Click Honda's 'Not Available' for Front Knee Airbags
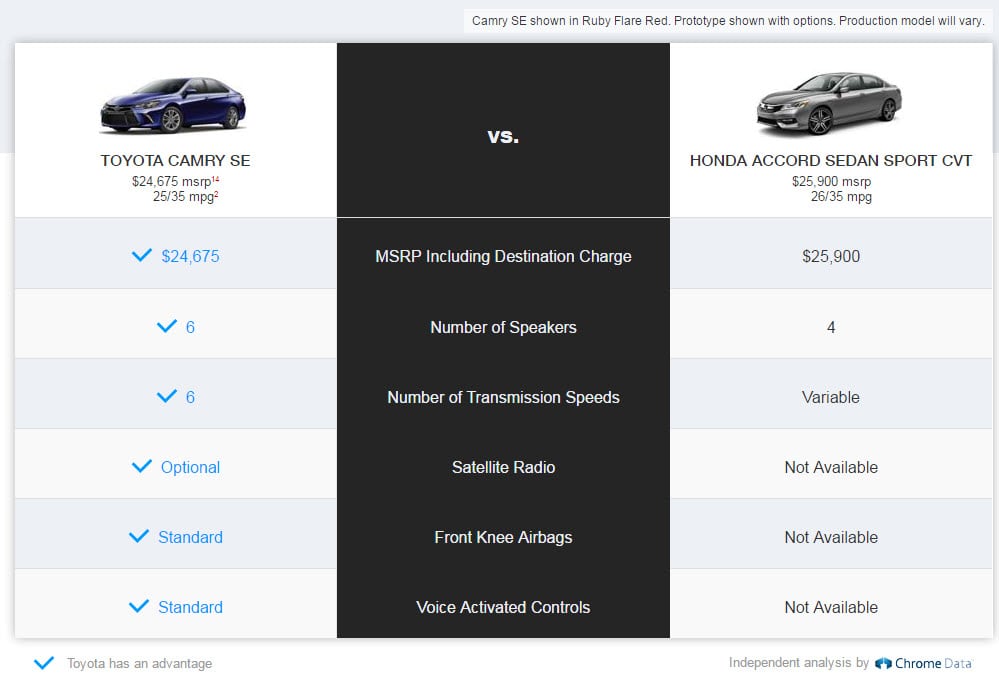Viewport: 999px width, 684px height. (x=831, y=538)
